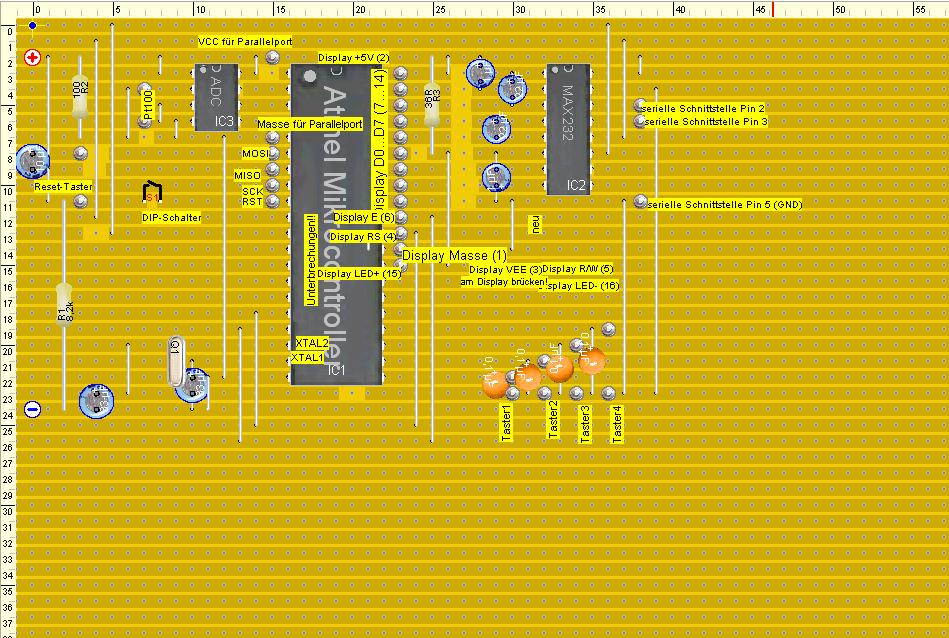Select the 'Display RS (4)' label

(x=363, y=237)
